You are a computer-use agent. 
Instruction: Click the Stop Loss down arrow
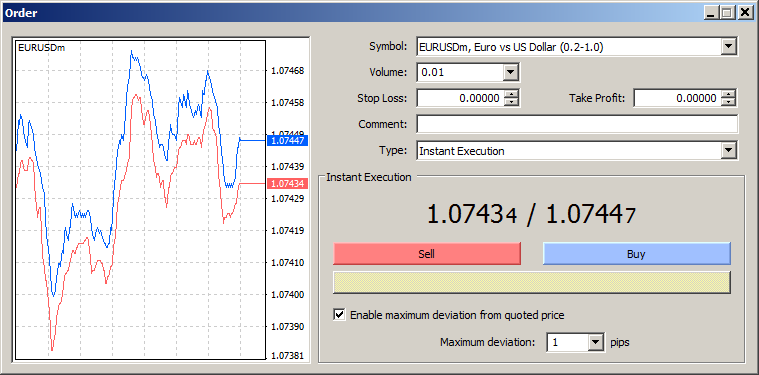pos(511,102)
